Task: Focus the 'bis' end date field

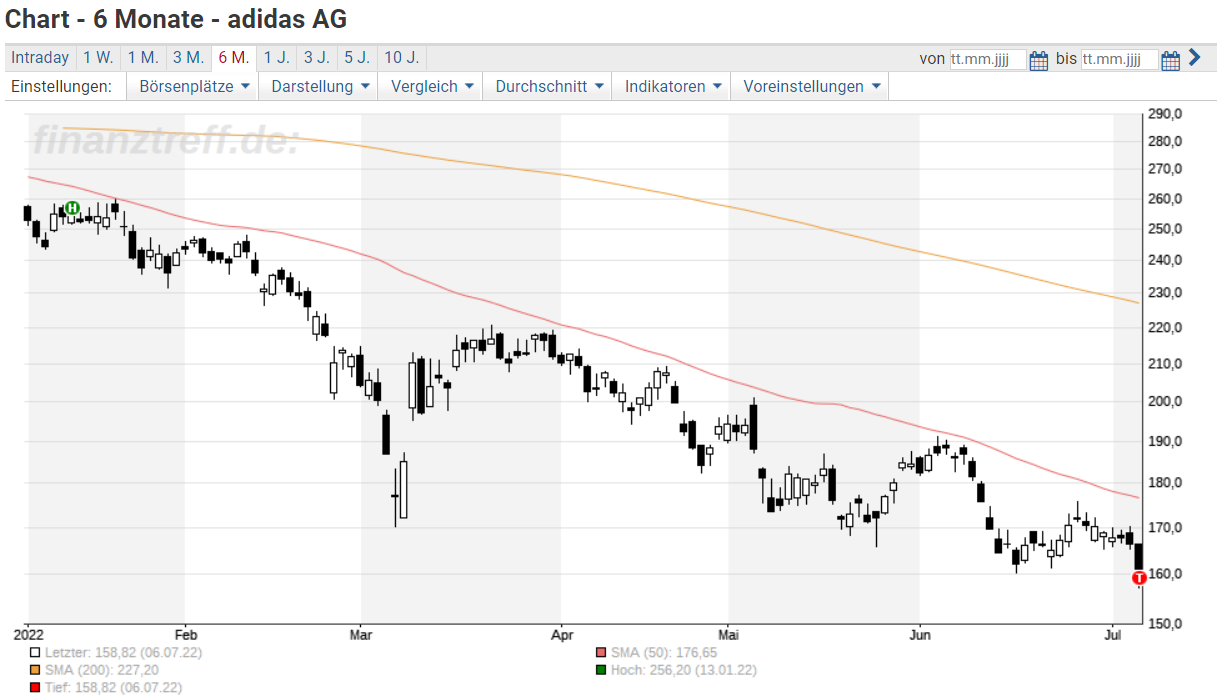Action: click(x=1120, y=60)
